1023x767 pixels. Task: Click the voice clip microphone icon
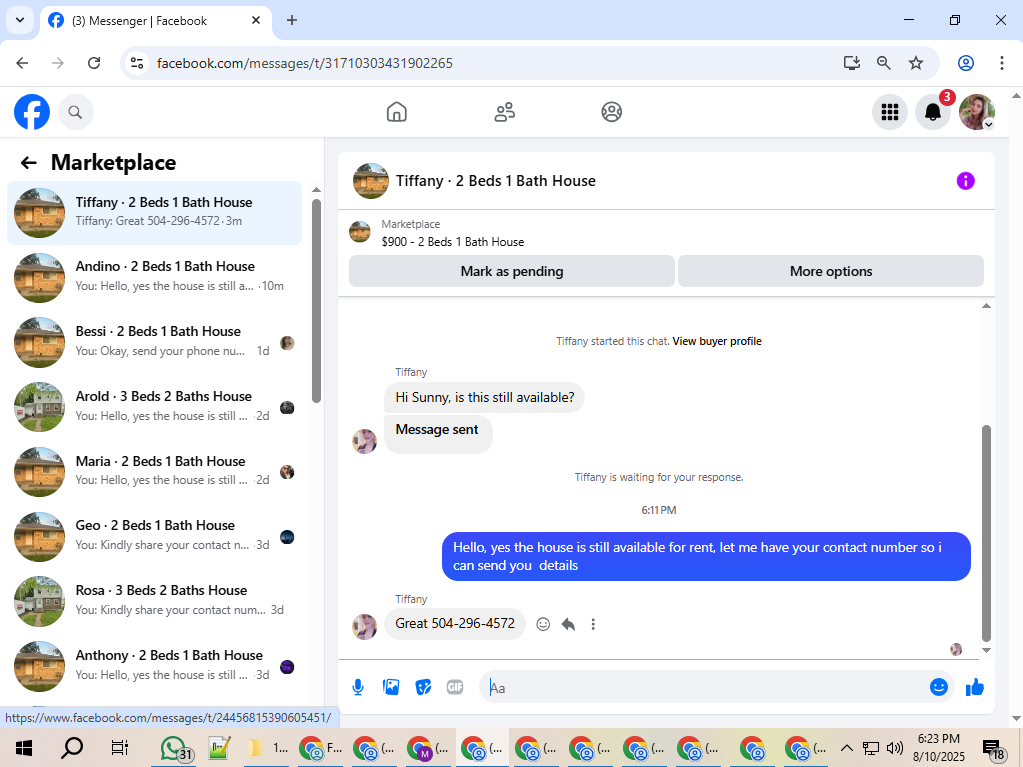[x=358, y=687]
